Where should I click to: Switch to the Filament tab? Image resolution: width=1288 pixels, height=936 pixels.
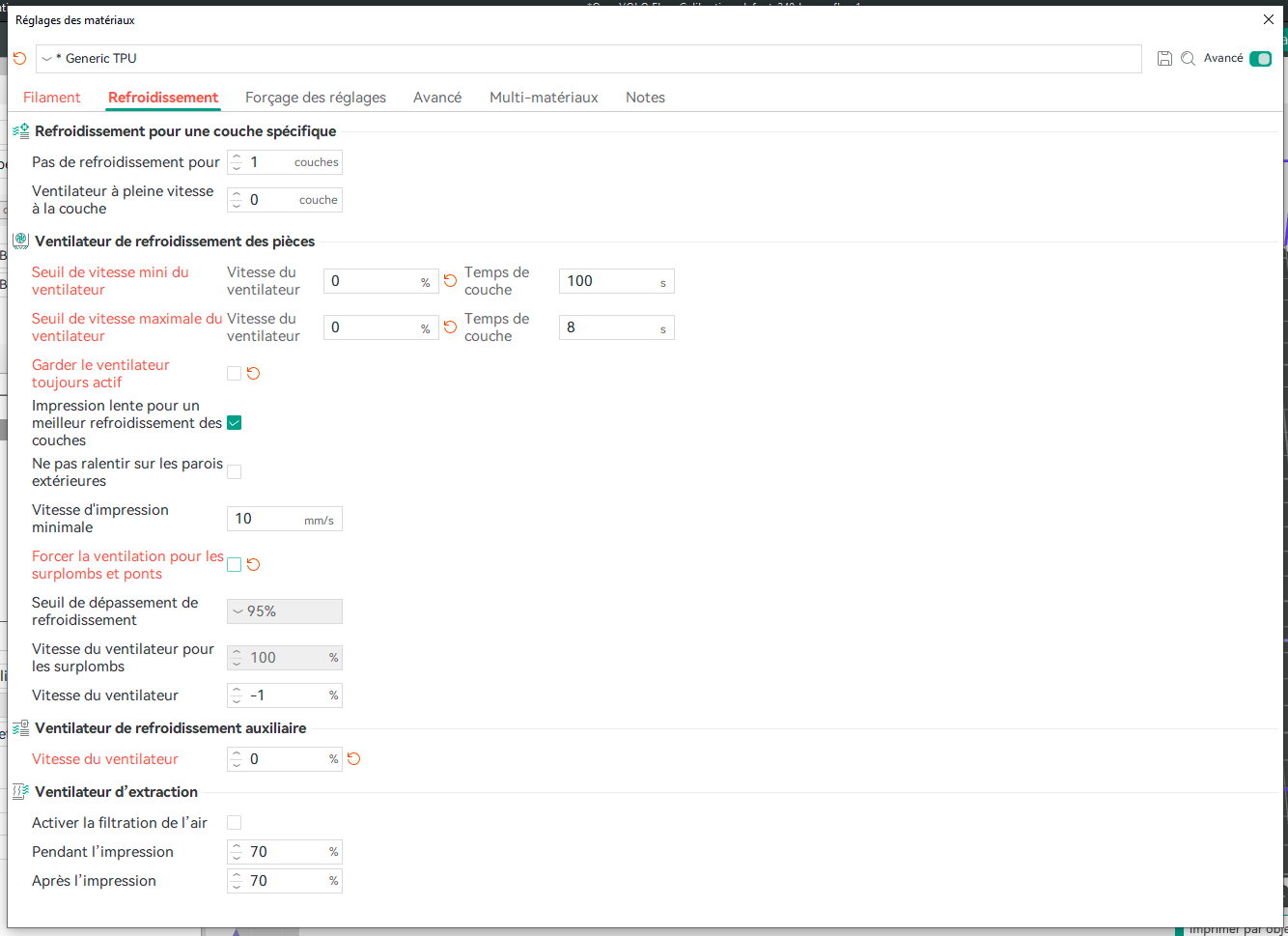tap(52, 98)
